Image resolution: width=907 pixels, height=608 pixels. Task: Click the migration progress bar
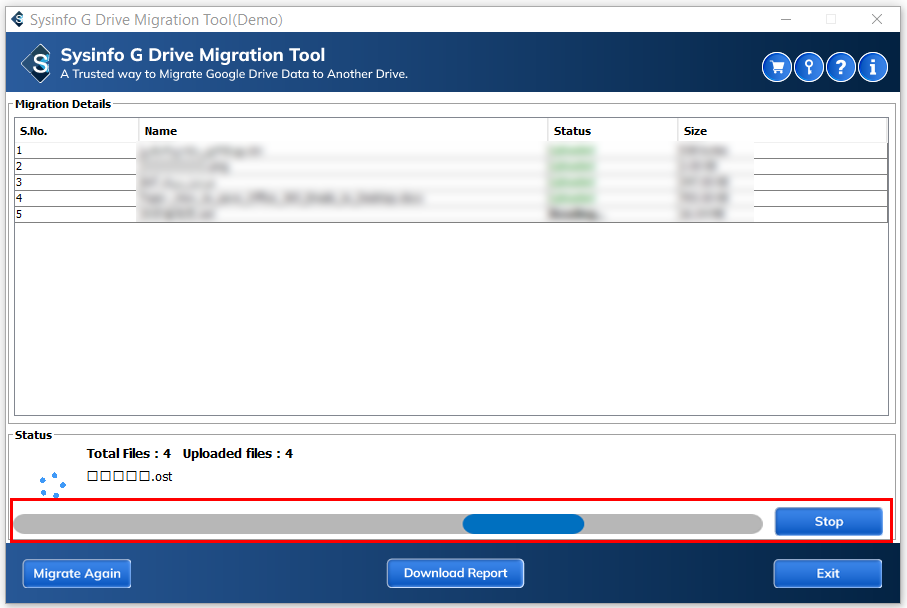click(388, 524)
